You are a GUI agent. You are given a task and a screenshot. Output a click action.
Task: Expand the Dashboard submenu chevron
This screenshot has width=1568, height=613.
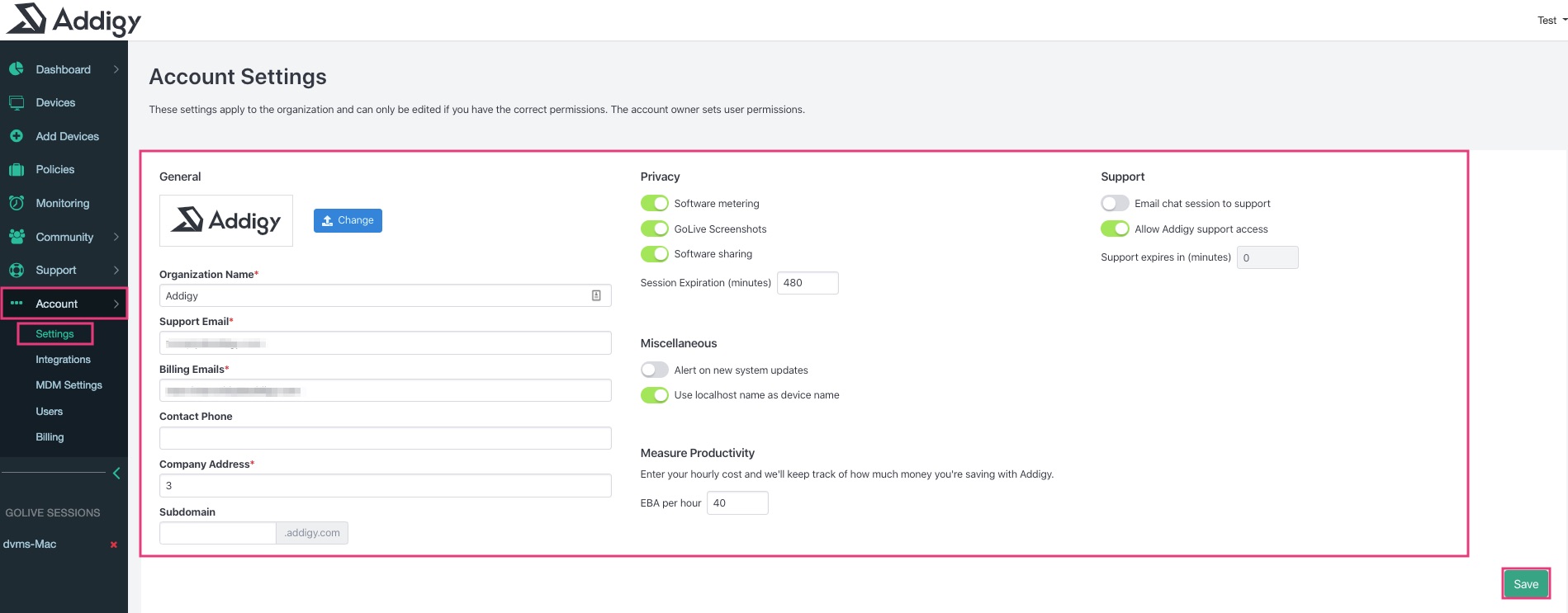point(116,69)
